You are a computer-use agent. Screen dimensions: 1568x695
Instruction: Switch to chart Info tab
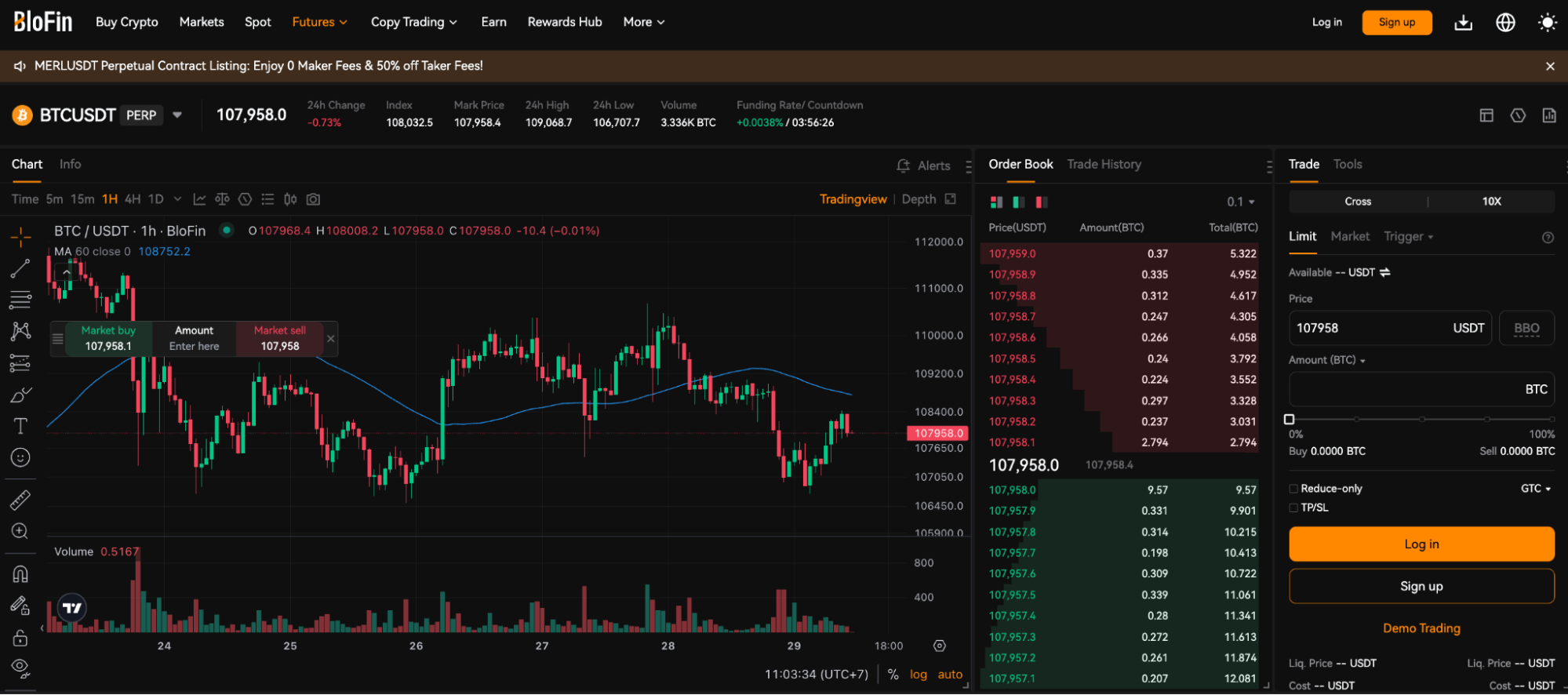[x=70, y=164]
